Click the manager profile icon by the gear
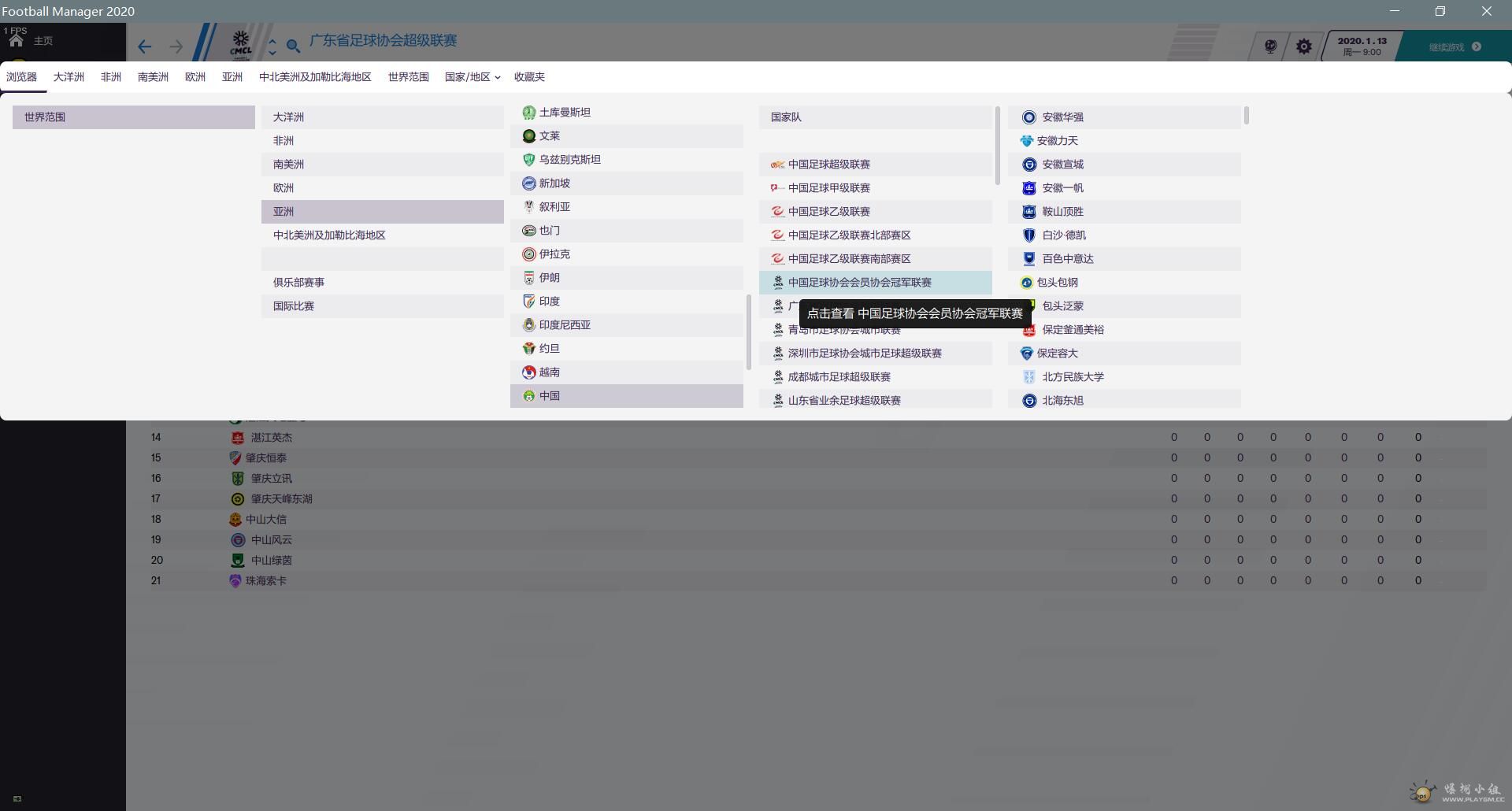This screenshot has height=811, width=1512. click(1270, 46)
